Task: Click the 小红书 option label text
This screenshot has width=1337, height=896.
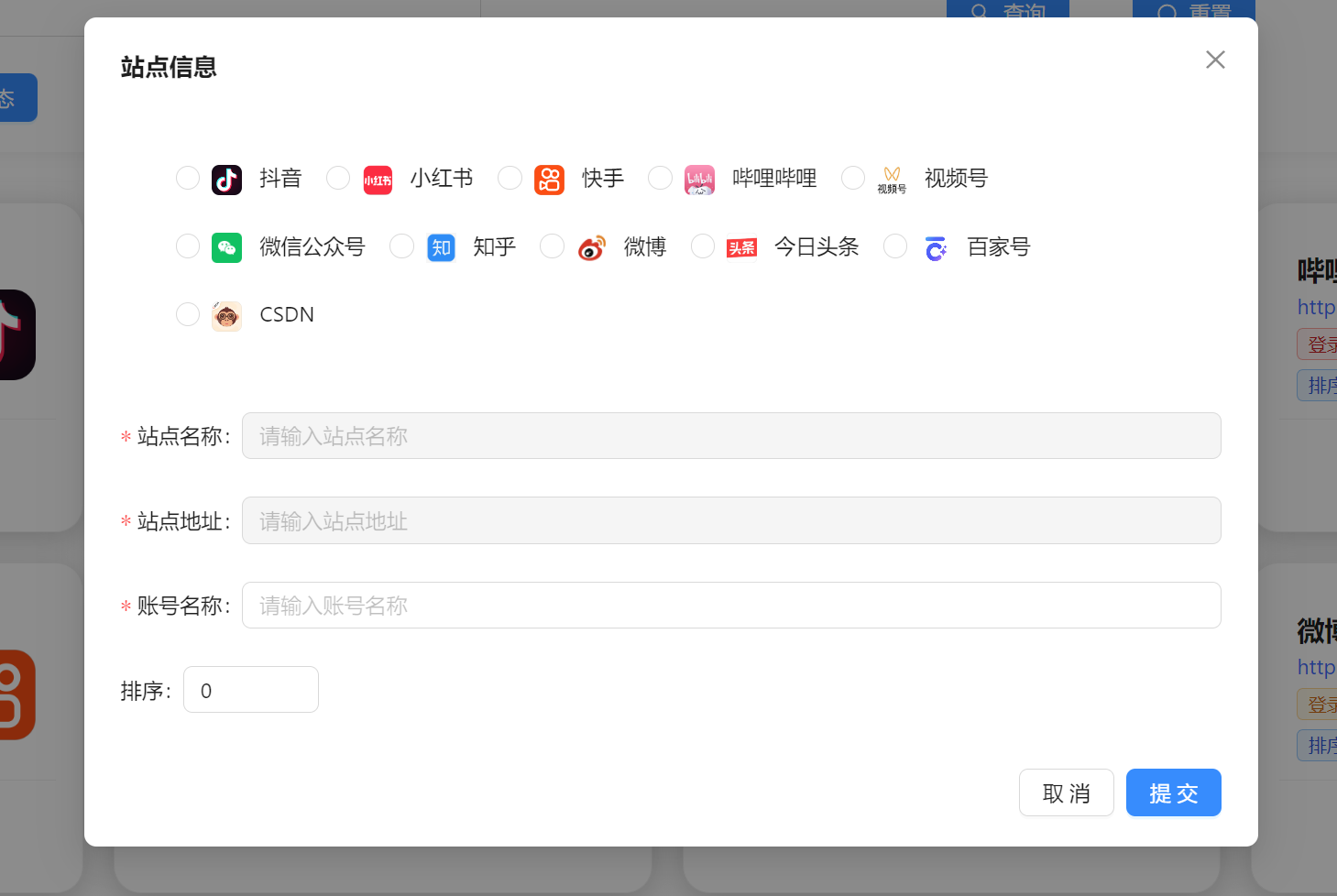Action: pyautogui.click(x=442, y=178)
